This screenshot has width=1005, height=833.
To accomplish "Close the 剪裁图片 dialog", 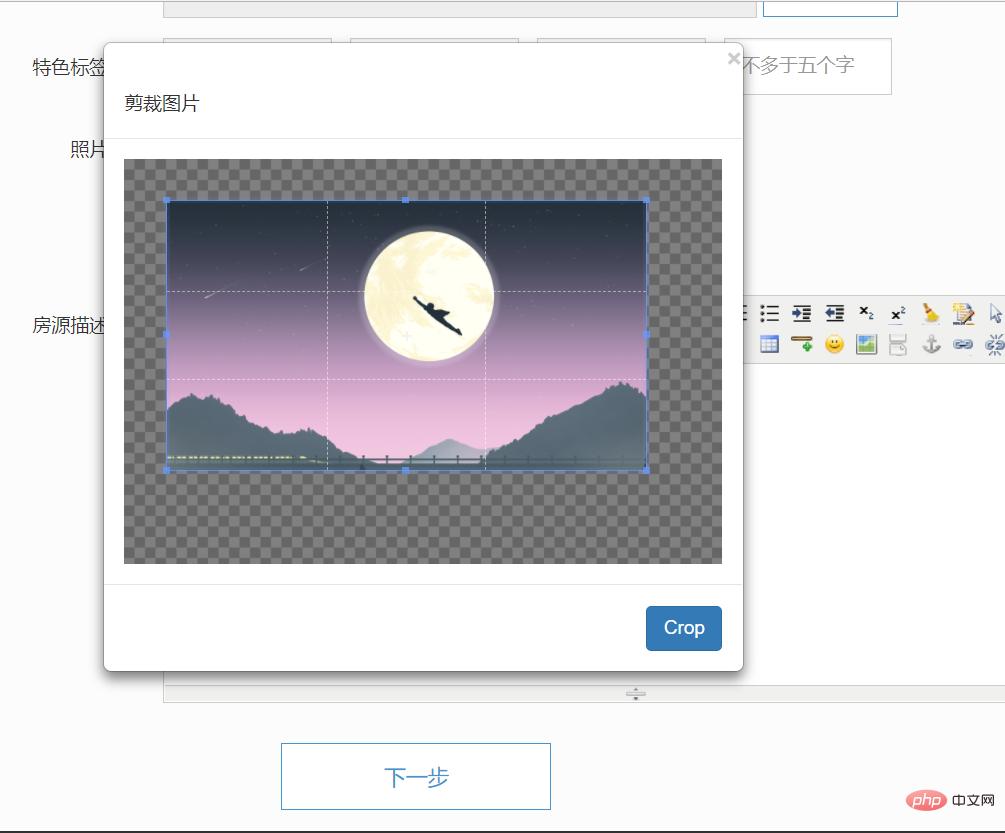I will [x=735, y=58].
